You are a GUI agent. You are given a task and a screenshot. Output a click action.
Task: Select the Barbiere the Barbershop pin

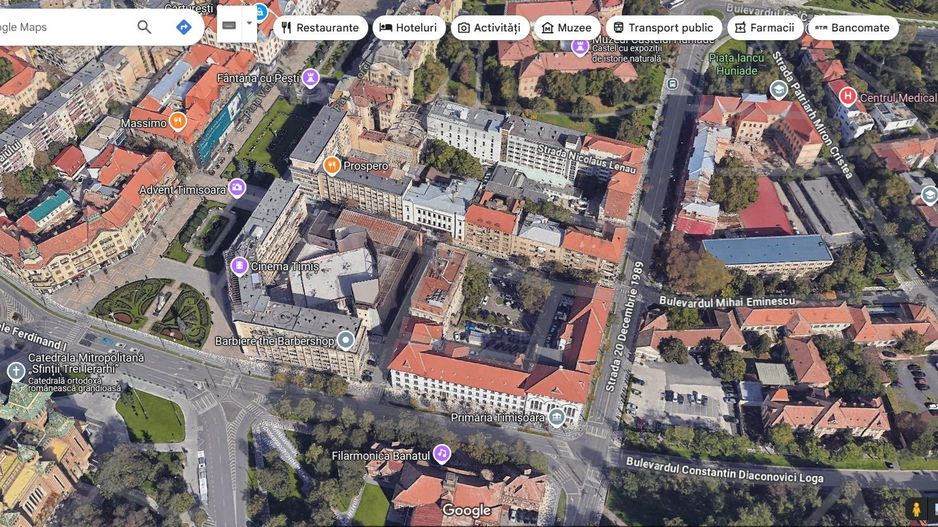click(x=345, y=340)
